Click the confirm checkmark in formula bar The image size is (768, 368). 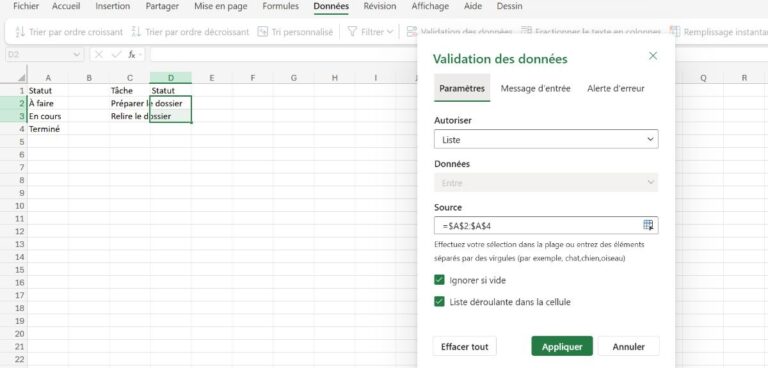point(116,54)
